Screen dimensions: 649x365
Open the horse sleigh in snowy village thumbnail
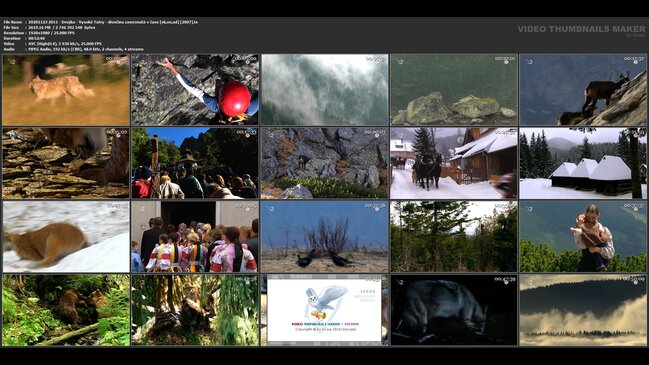pyautogui.click(x=454, y=163)
